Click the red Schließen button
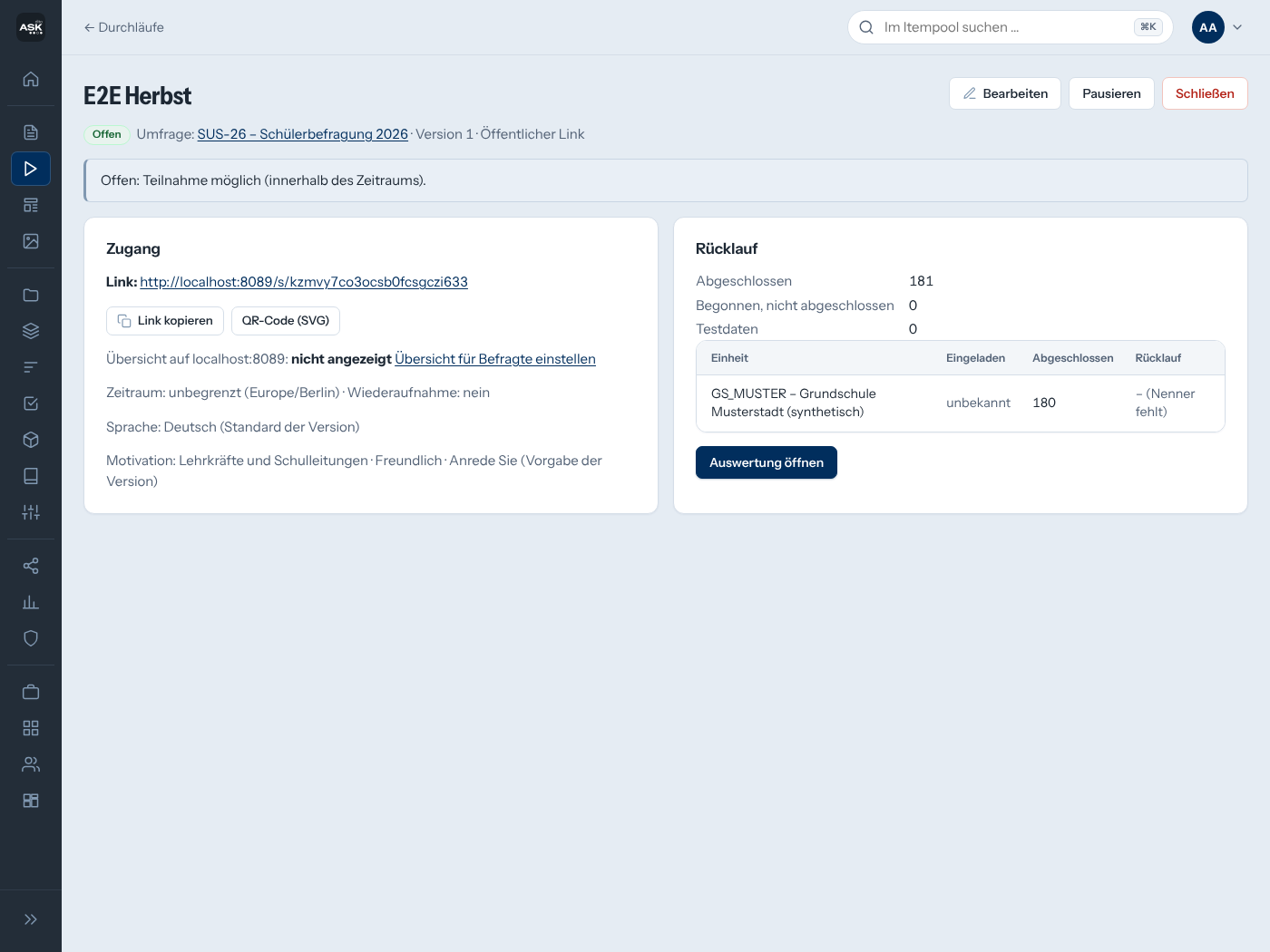The width and height of the screenshot is (1270, 952). (x=1205, y=93)
